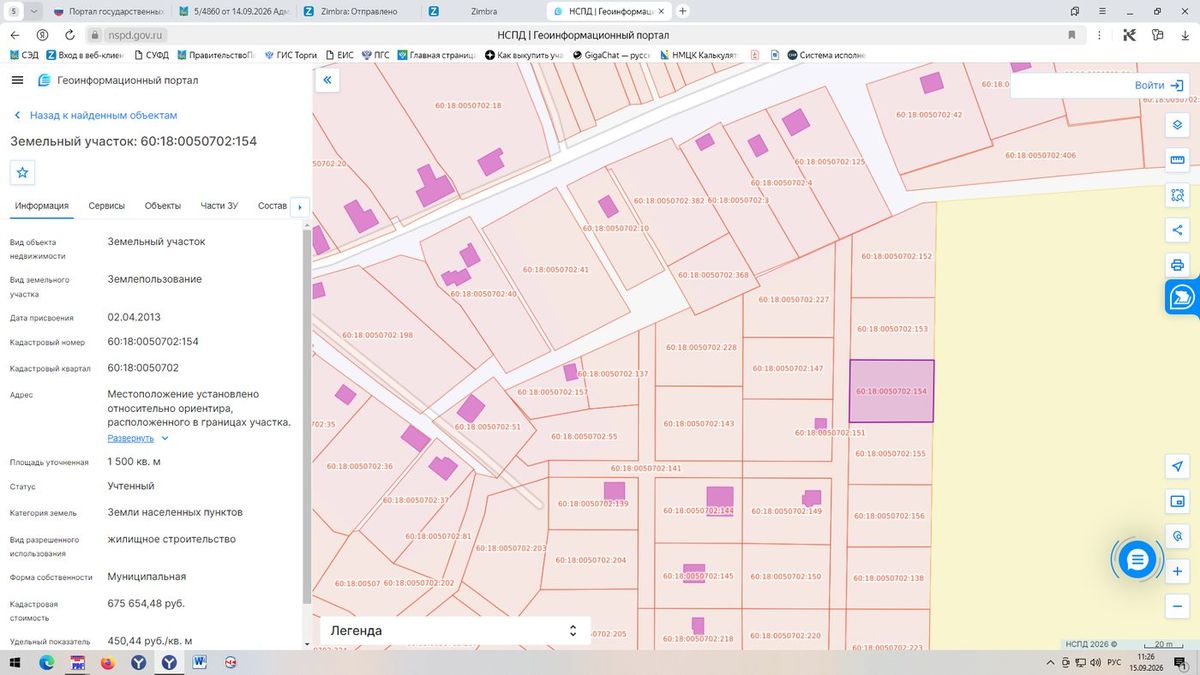
Task: Open Word from the taskbar
Action: coord(200,662)
